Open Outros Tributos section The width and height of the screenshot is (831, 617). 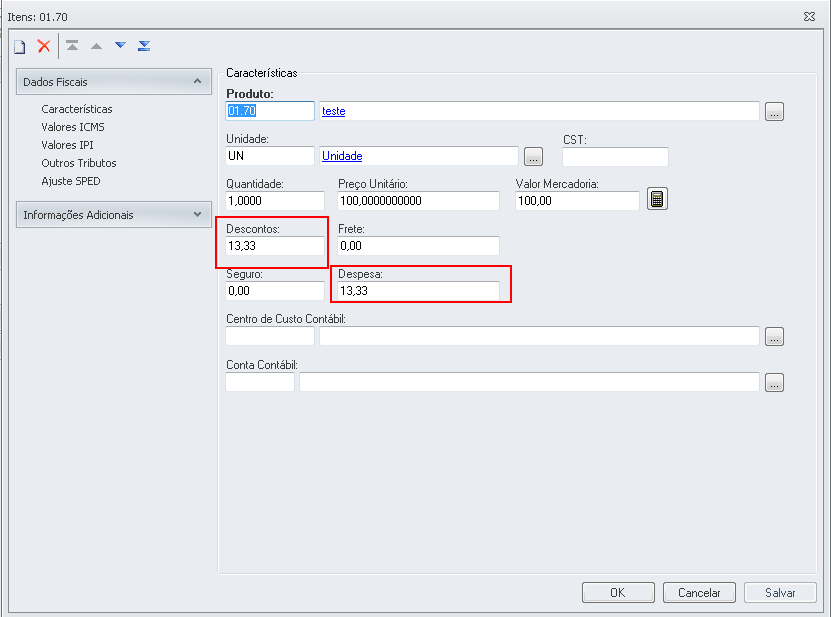coord(79,163)
